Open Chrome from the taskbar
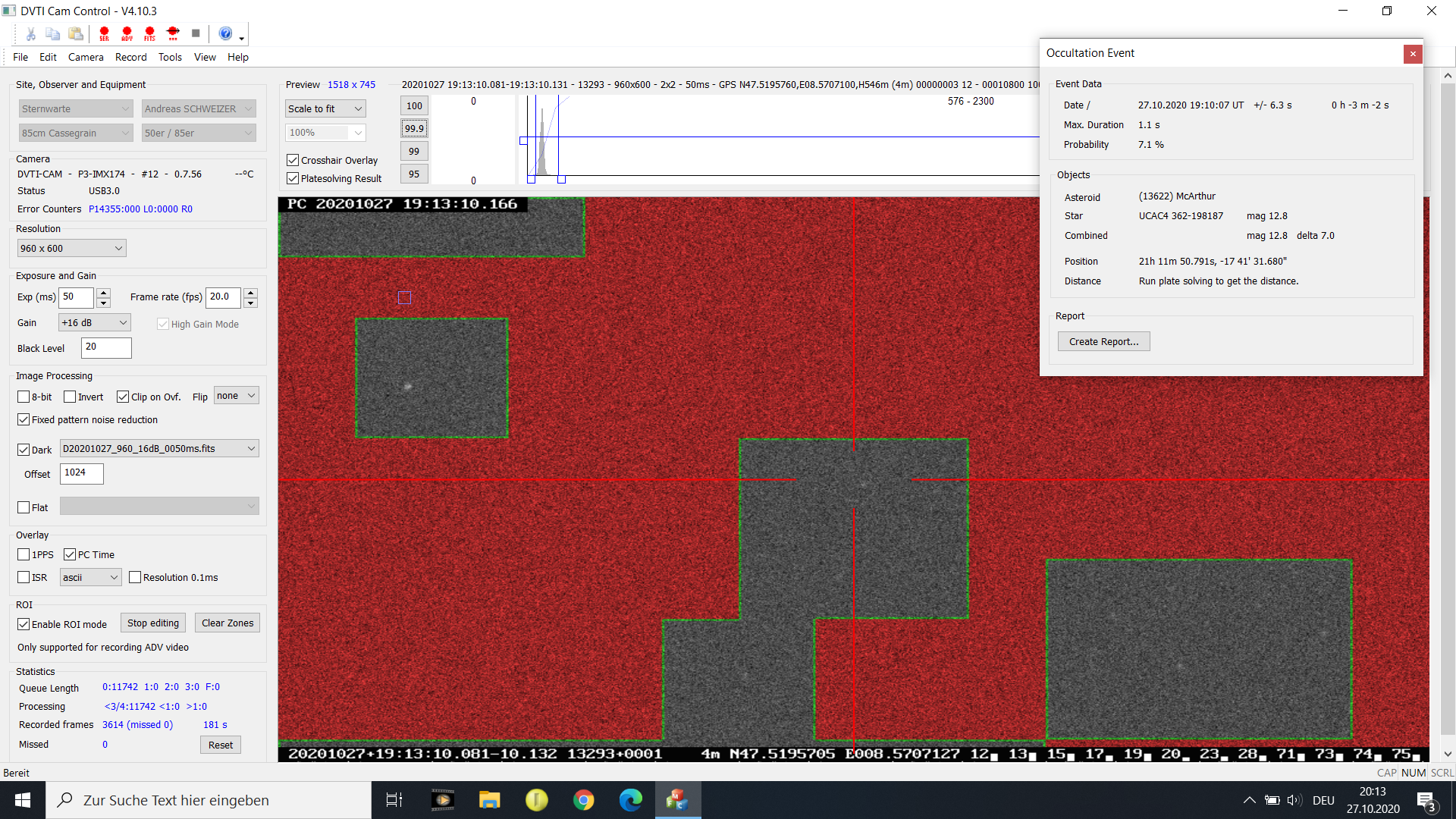 coord(583,800)
